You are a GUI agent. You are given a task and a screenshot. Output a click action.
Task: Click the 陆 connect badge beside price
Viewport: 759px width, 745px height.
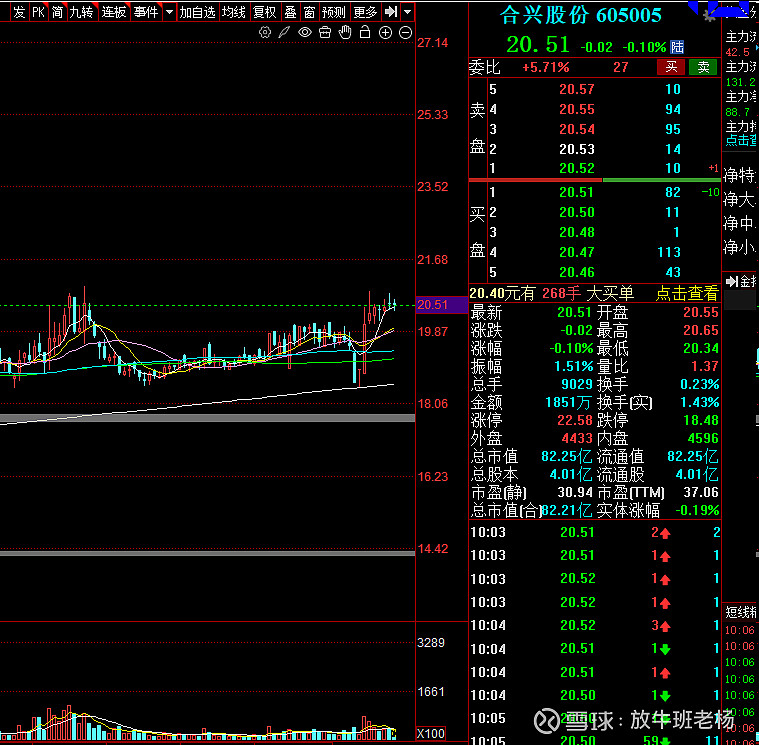677,47
